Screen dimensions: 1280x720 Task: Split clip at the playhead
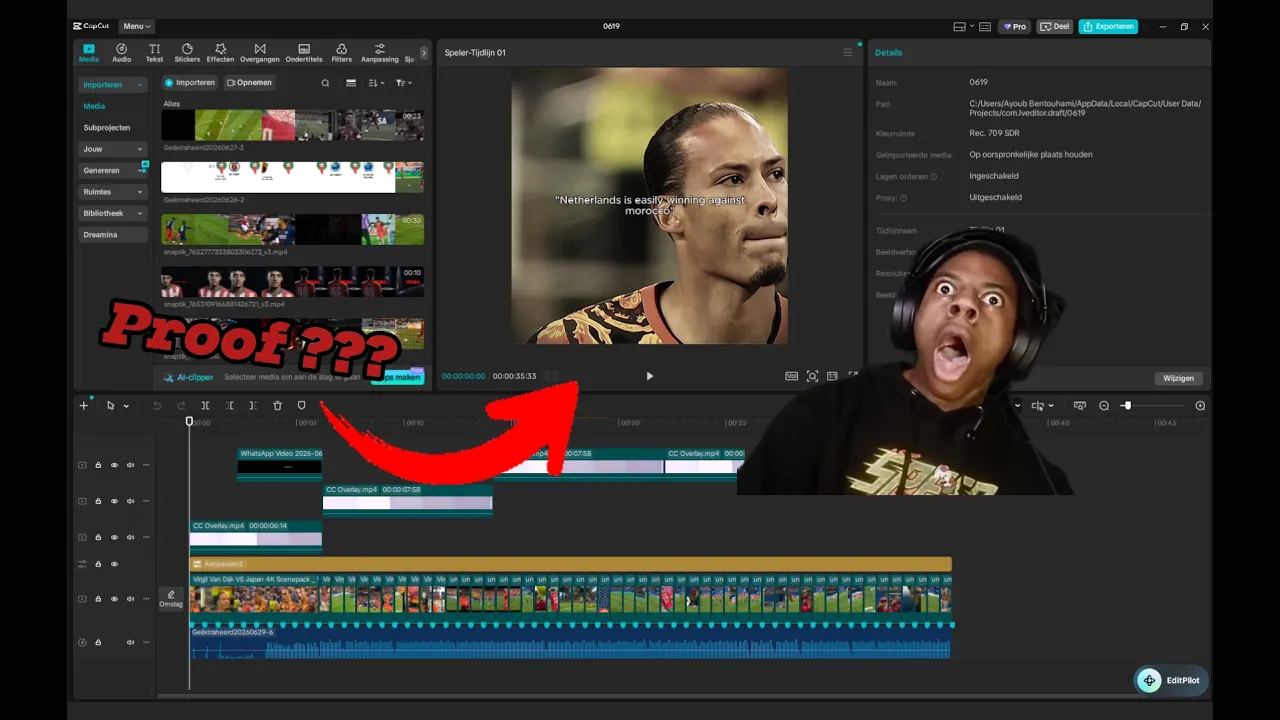click(x=205, y=406)
